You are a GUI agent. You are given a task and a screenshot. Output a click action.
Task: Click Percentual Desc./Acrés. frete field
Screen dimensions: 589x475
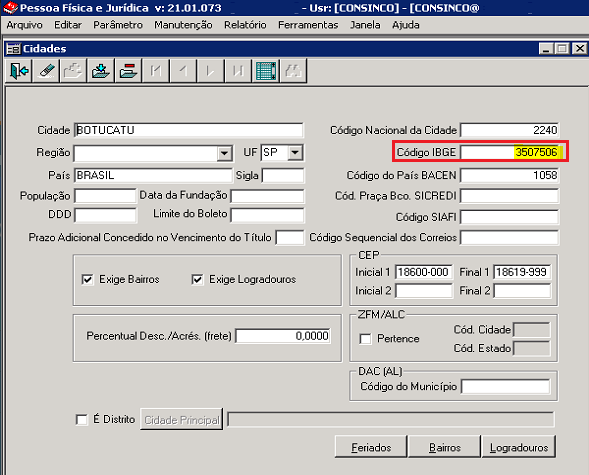pyautogui.click(x=283, y=336)
